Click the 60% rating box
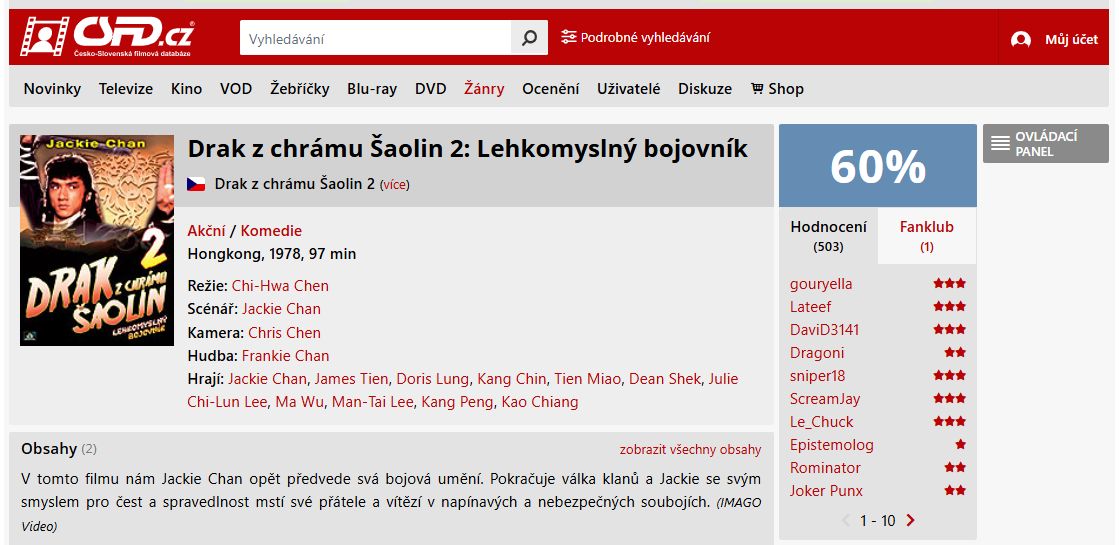The height and width of the screenshot is (545, 1119). 877,166
